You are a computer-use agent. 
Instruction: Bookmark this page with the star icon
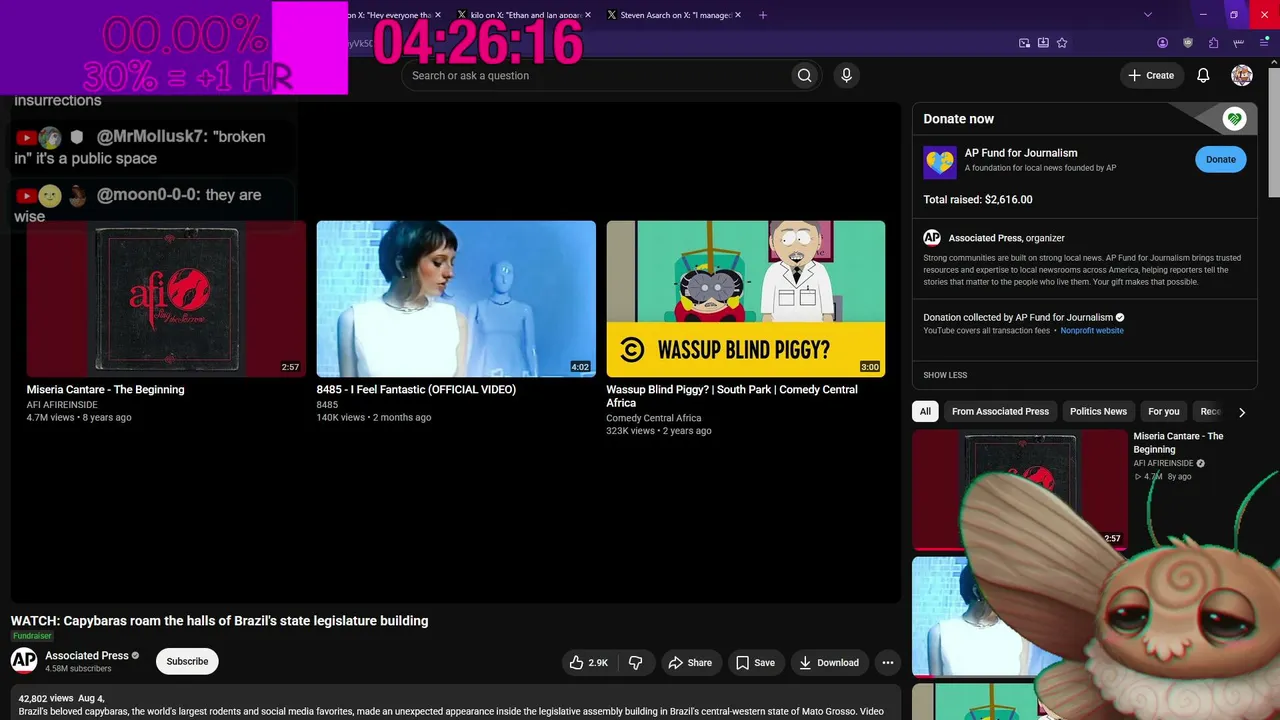1062,43
